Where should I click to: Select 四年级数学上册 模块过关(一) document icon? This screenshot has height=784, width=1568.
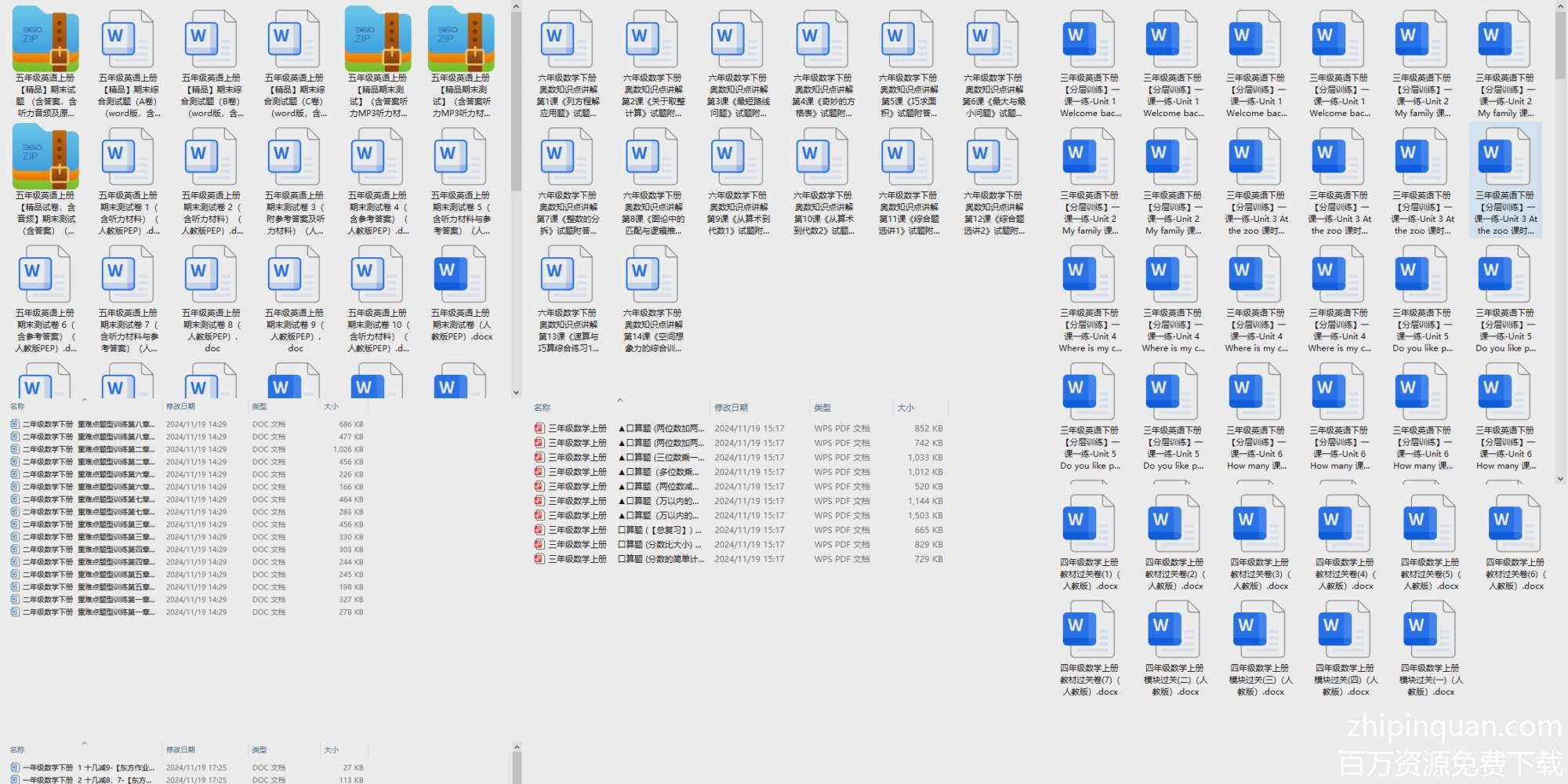[x=1430, y=629]
